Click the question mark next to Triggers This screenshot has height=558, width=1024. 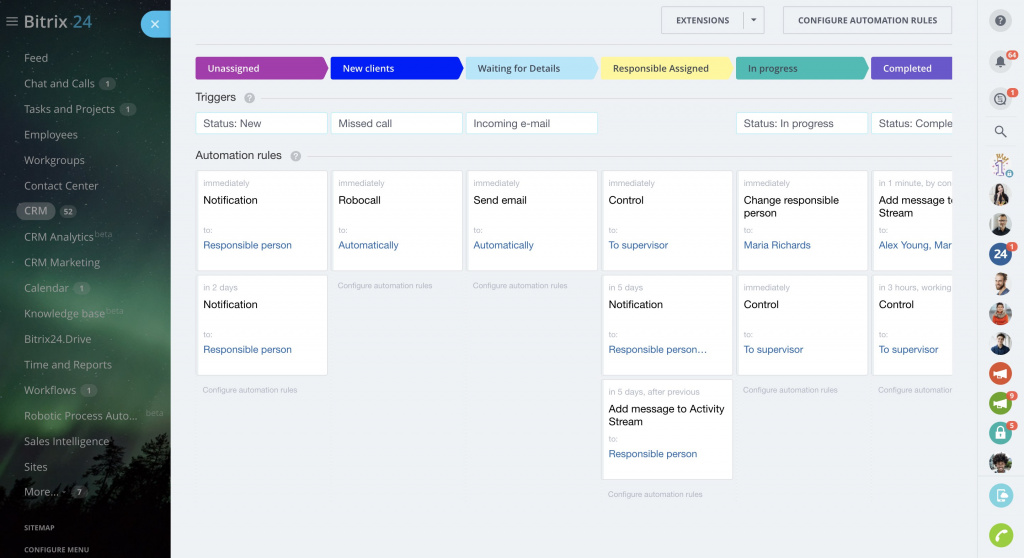(249, 98)
